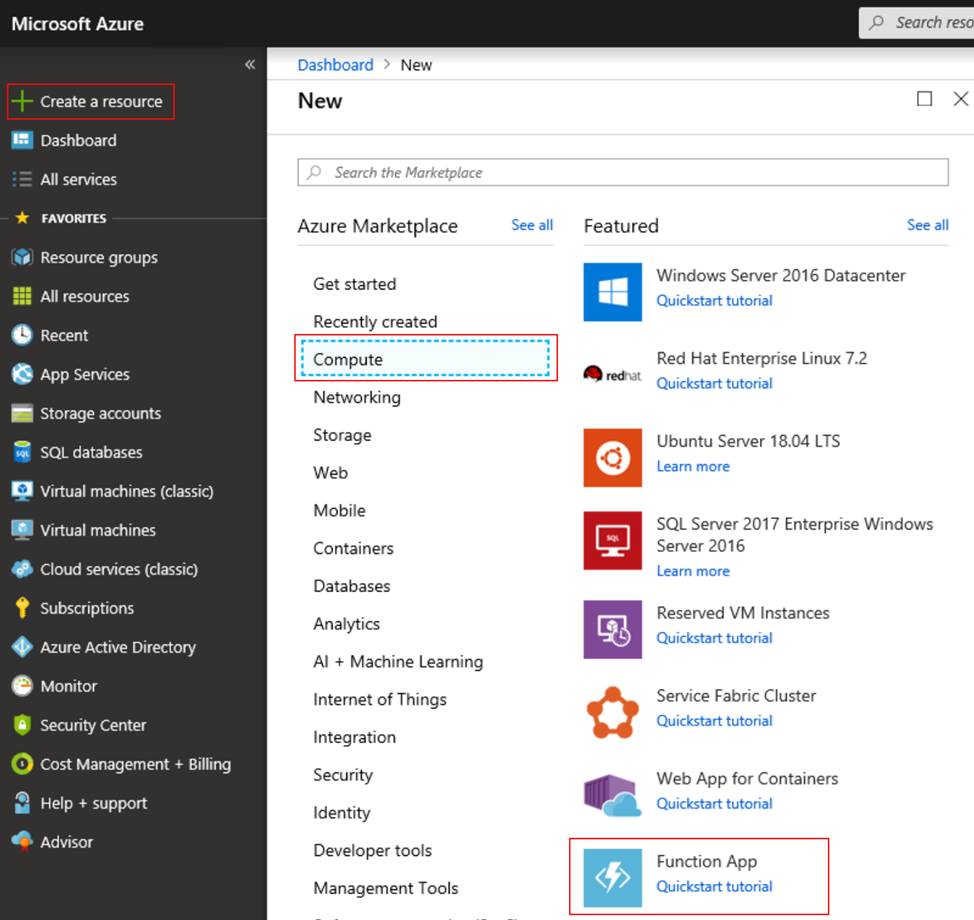Select the Reserved VM Instances icon
The image size is (974, 920).
pyautogui.click(x=612, y=629)
